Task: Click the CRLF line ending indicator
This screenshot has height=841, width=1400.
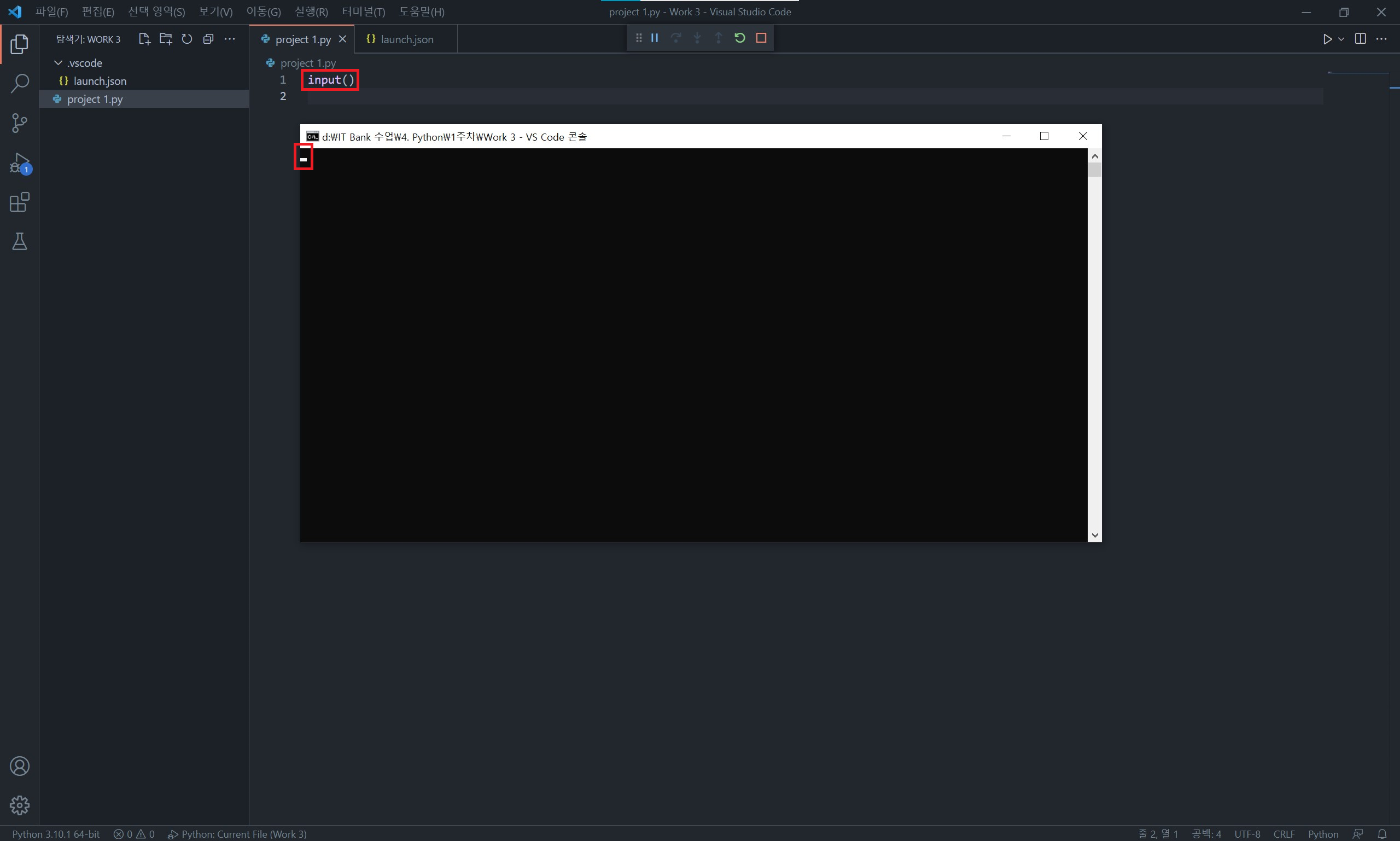Action: pyautogui.click(x=1284, y=834)
